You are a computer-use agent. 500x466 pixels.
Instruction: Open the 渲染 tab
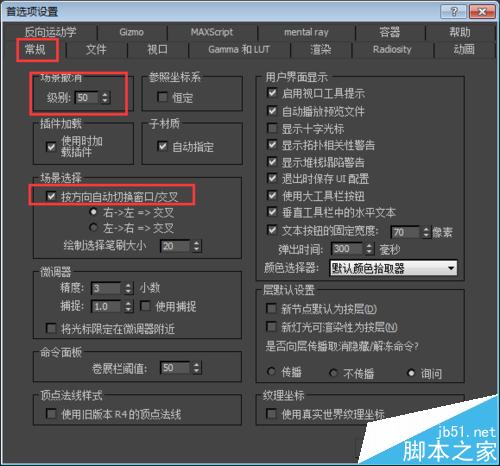[x=321, y=50]
